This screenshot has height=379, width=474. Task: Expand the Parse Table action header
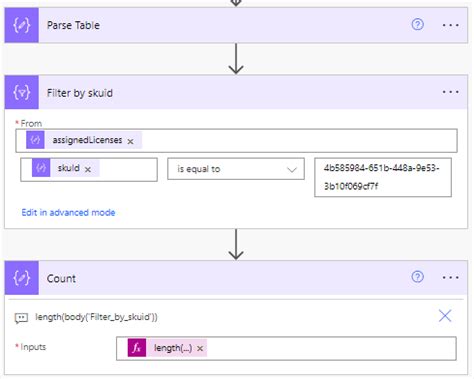[236, 25]
